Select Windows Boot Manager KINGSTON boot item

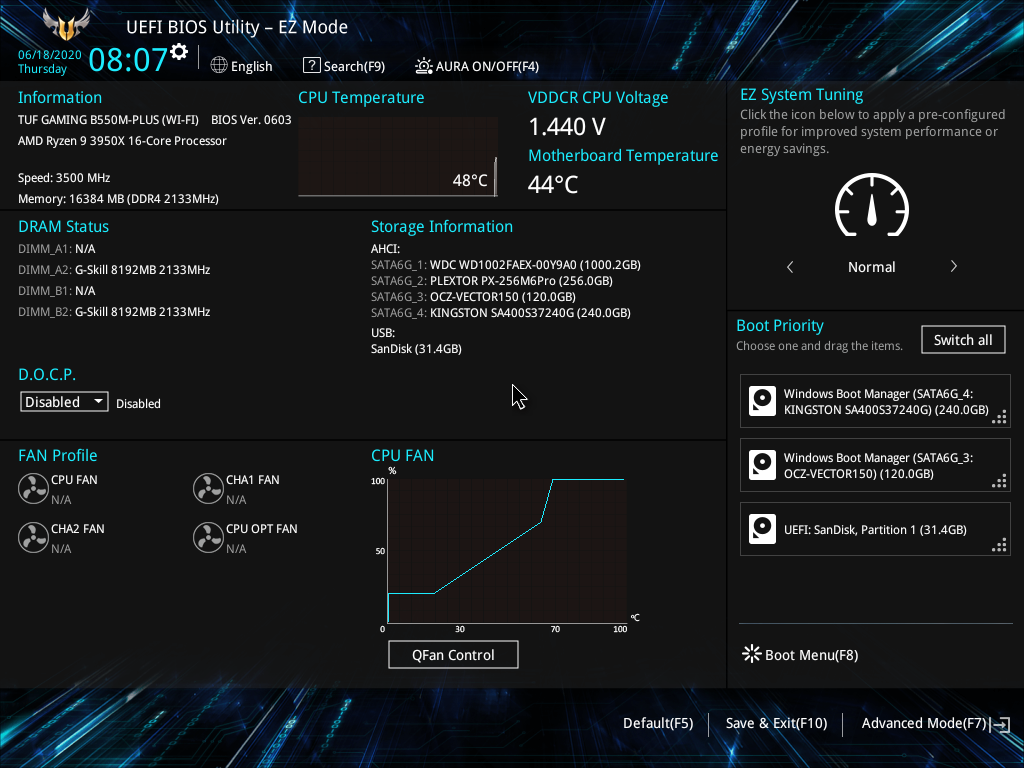coord(875,401)
